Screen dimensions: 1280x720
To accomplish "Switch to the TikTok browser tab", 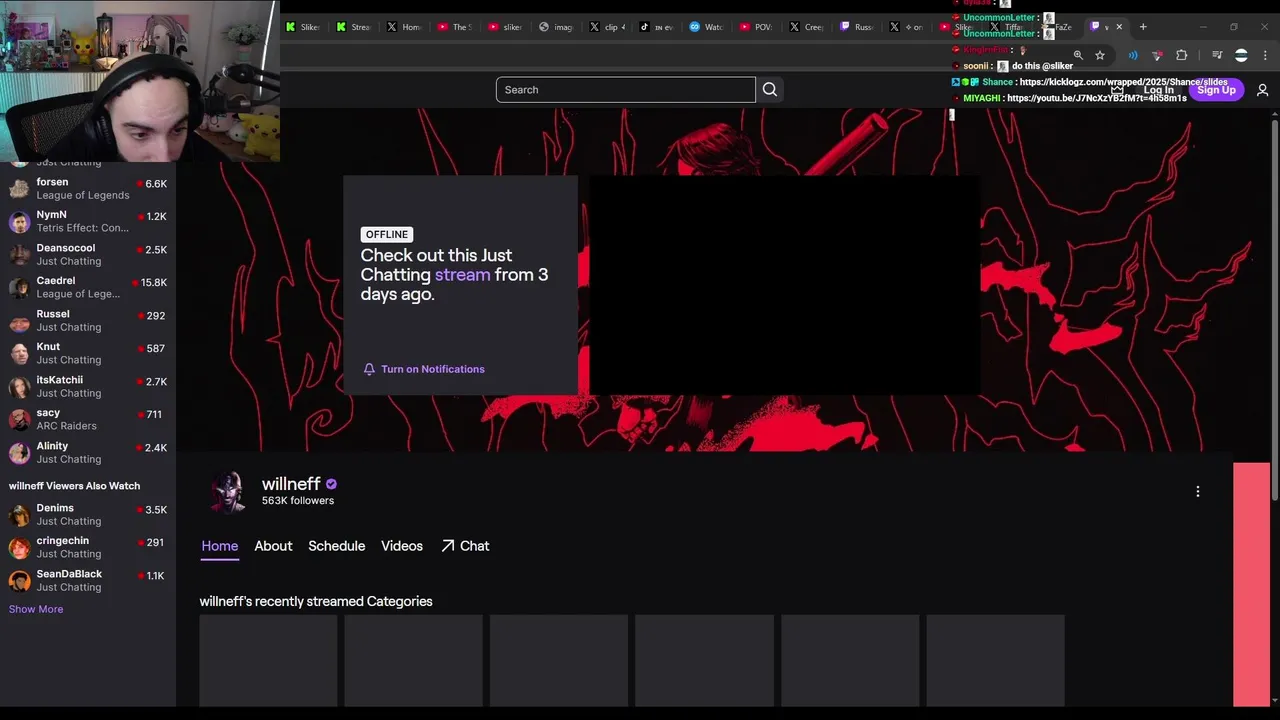I will (658, 27).
